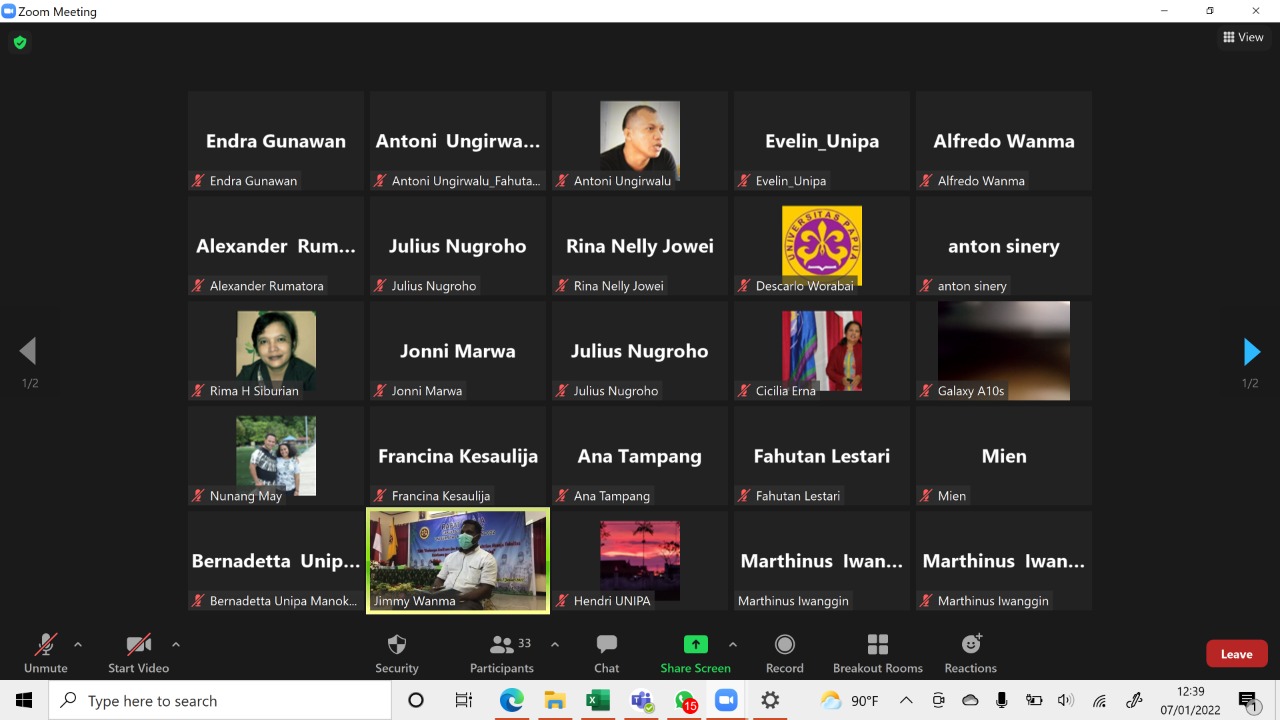Click the red Leave button

pos(1236,654)
